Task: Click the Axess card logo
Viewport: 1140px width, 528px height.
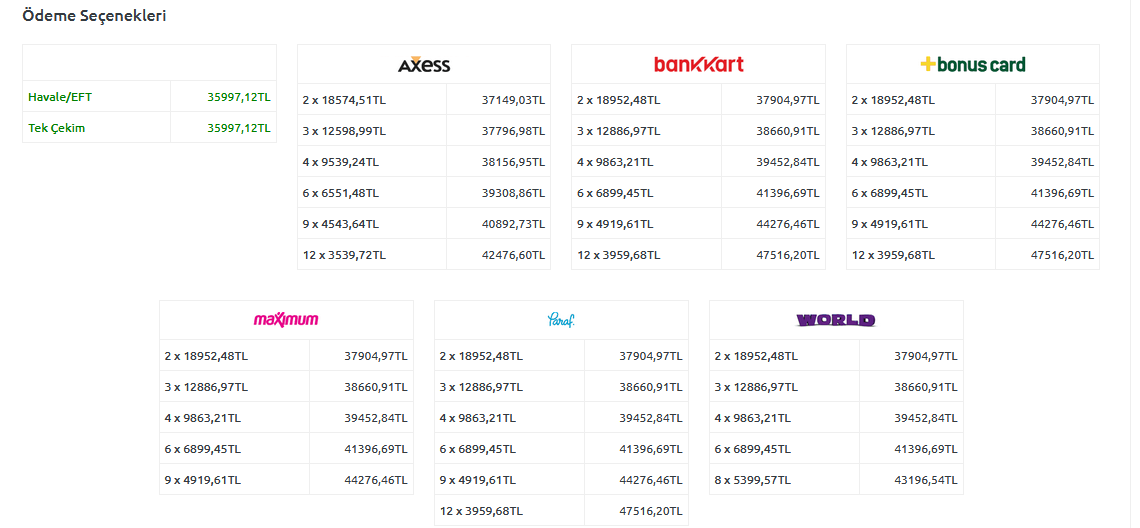Action: point(424,65)
